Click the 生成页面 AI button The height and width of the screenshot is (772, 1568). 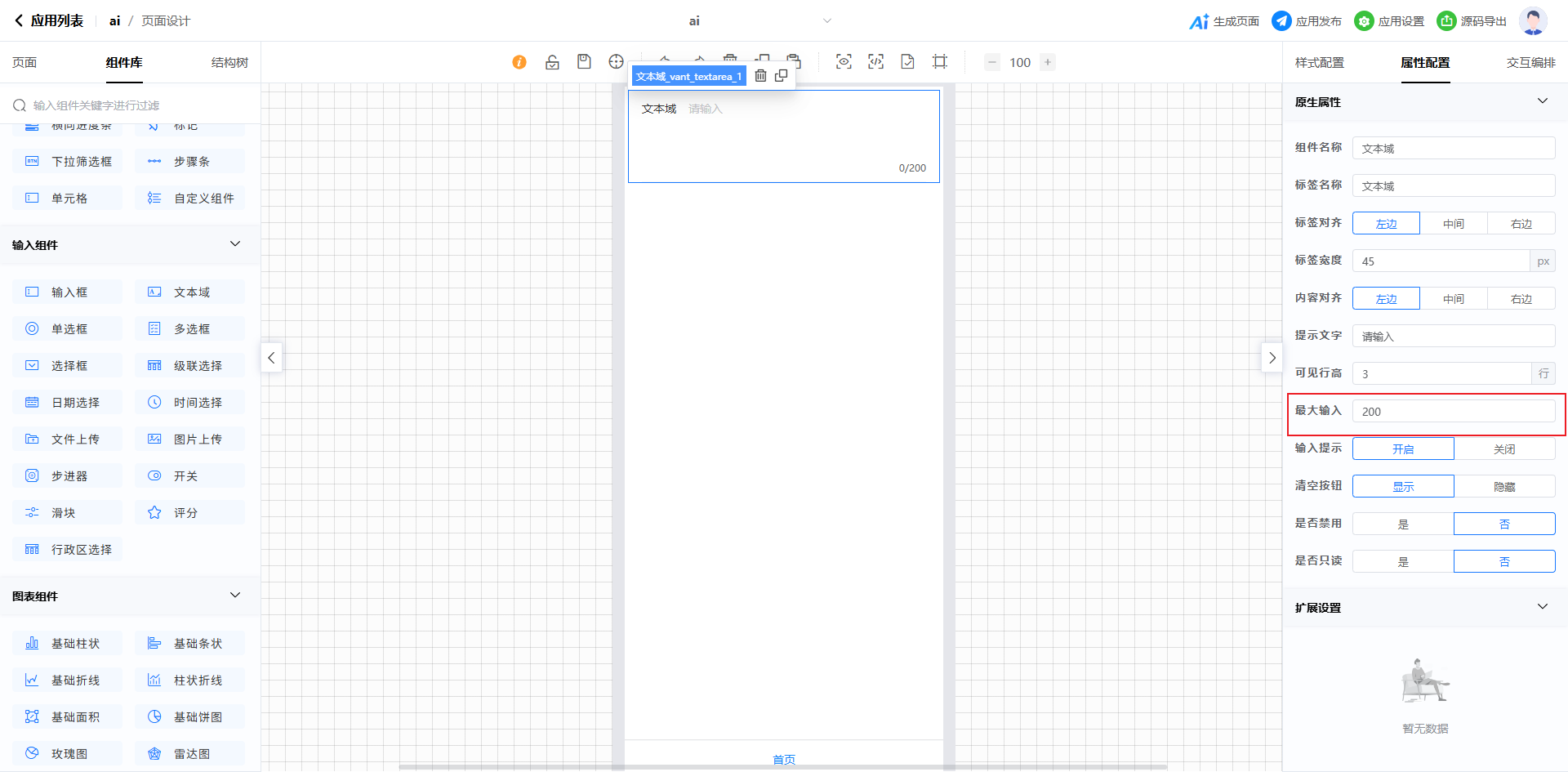click(x=1223, y=21)
